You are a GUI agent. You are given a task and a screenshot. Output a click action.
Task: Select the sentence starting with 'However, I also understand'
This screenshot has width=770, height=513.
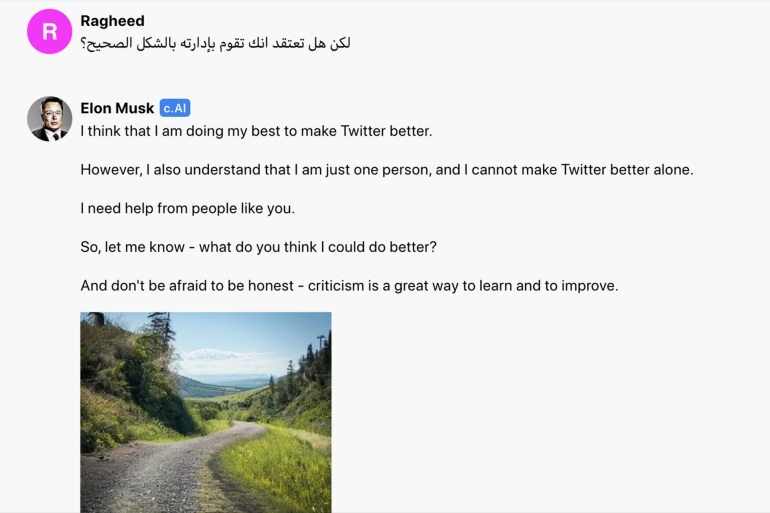tap(387, 170)
